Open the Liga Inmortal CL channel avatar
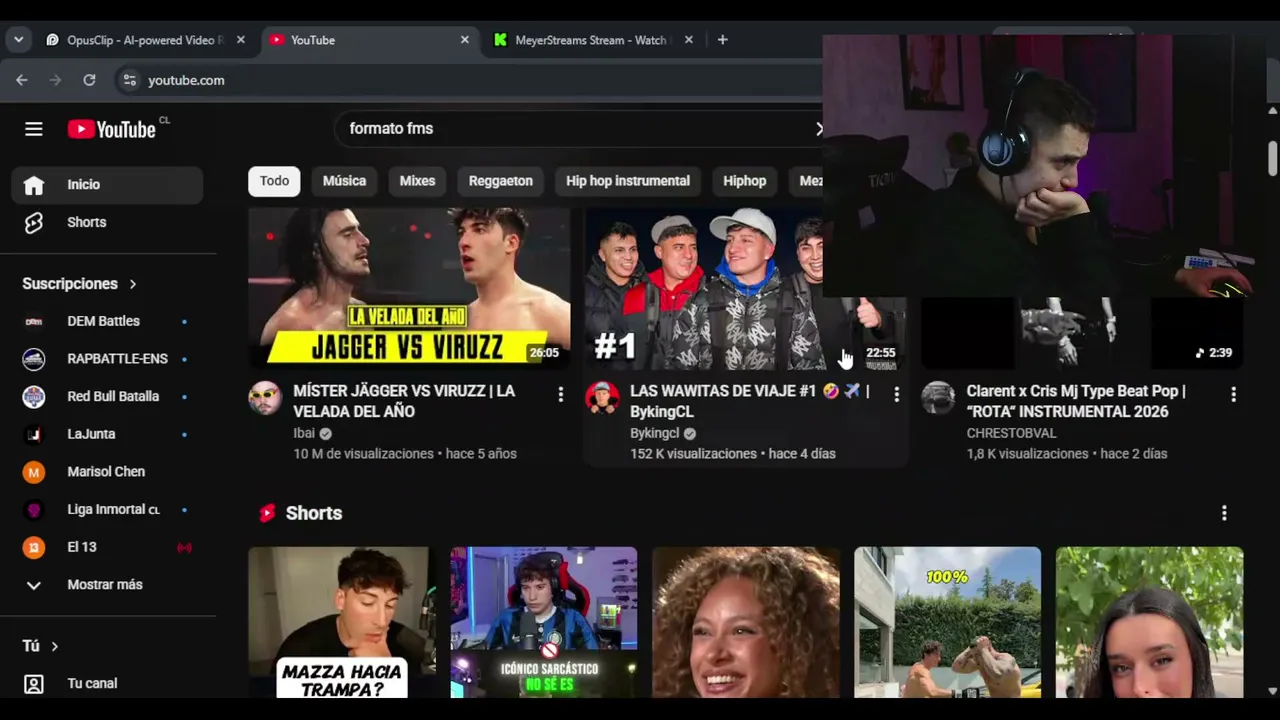Viewport: 1280px width, 720px height. (34, 509)
